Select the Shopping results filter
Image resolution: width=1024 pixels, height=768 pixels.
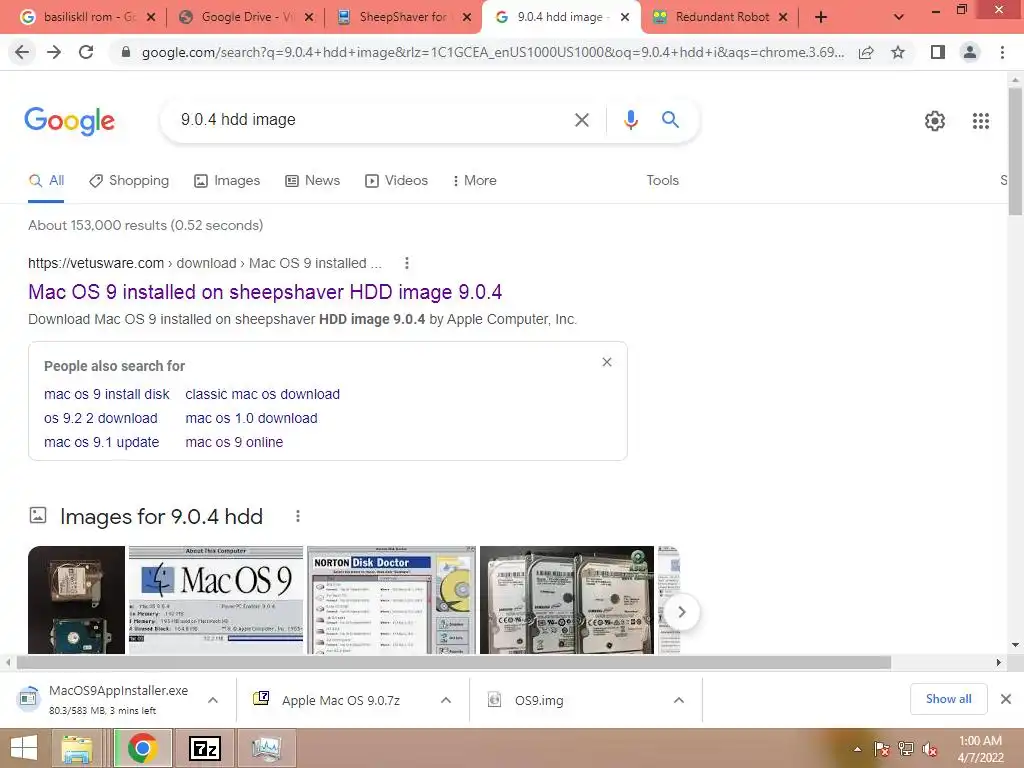[129, 180]
